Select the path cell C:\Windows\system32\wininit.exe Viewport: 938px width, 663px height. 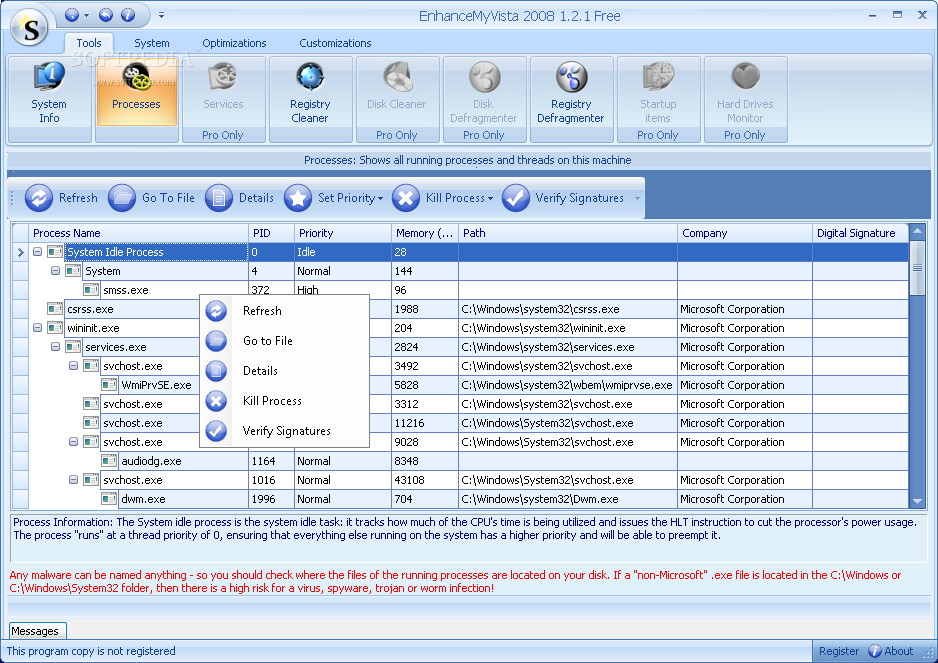point(568,328)
